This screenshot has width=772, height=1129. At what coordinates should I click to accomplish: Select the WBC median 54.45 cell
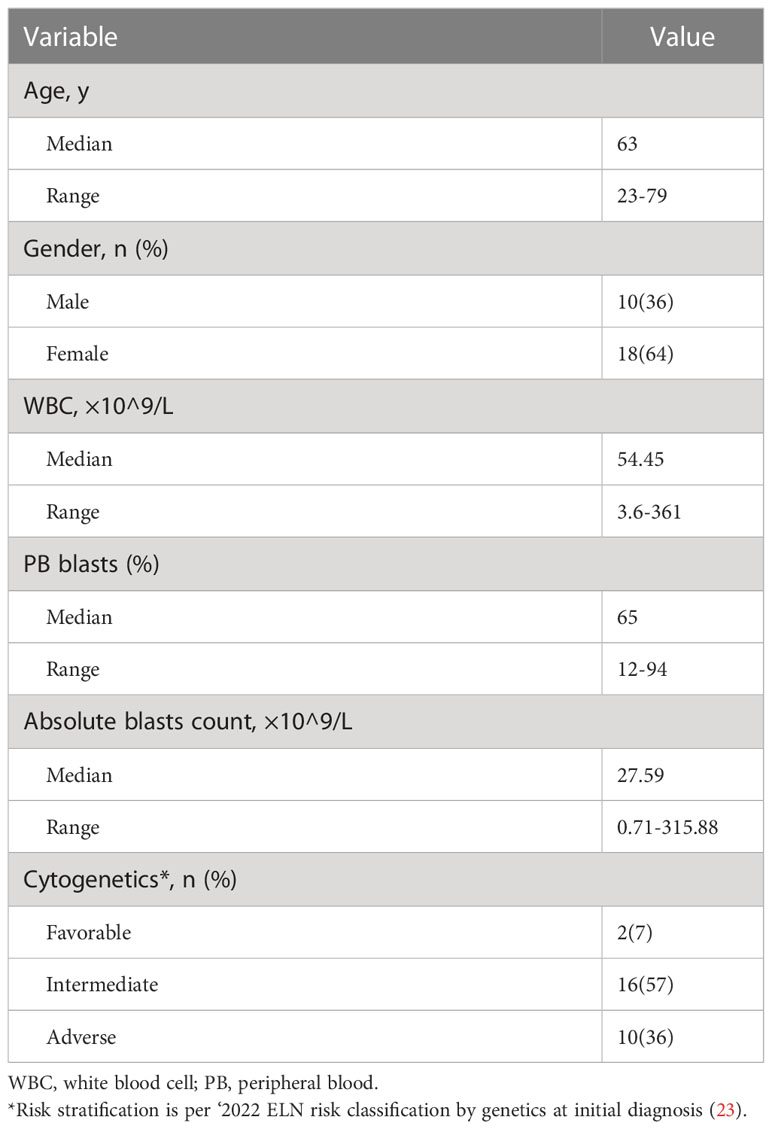tap(682, 459)
